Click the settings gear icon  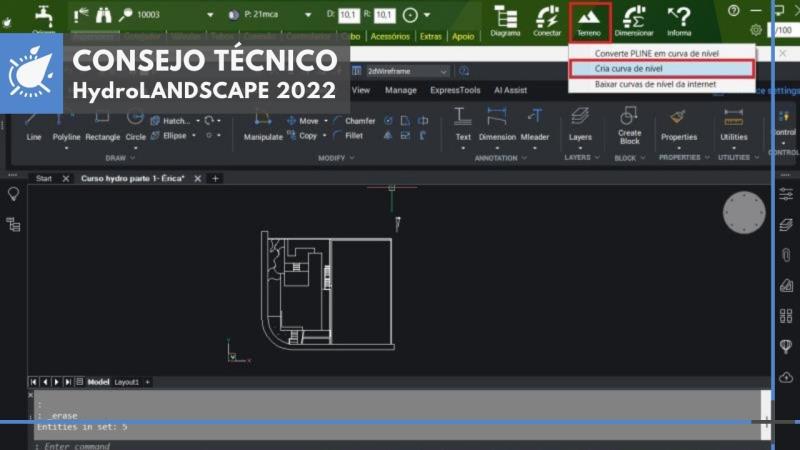click(x=756, y=30)
